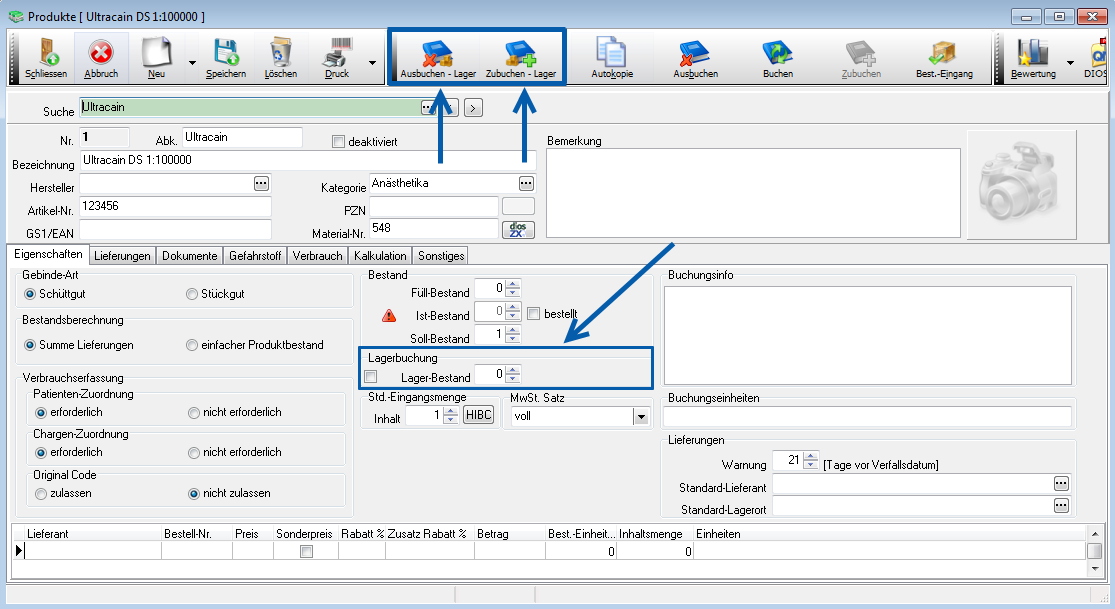Toggle the bestellt checkbox
The height and width of the screenshot is (609, 1115).
point(534,314)
